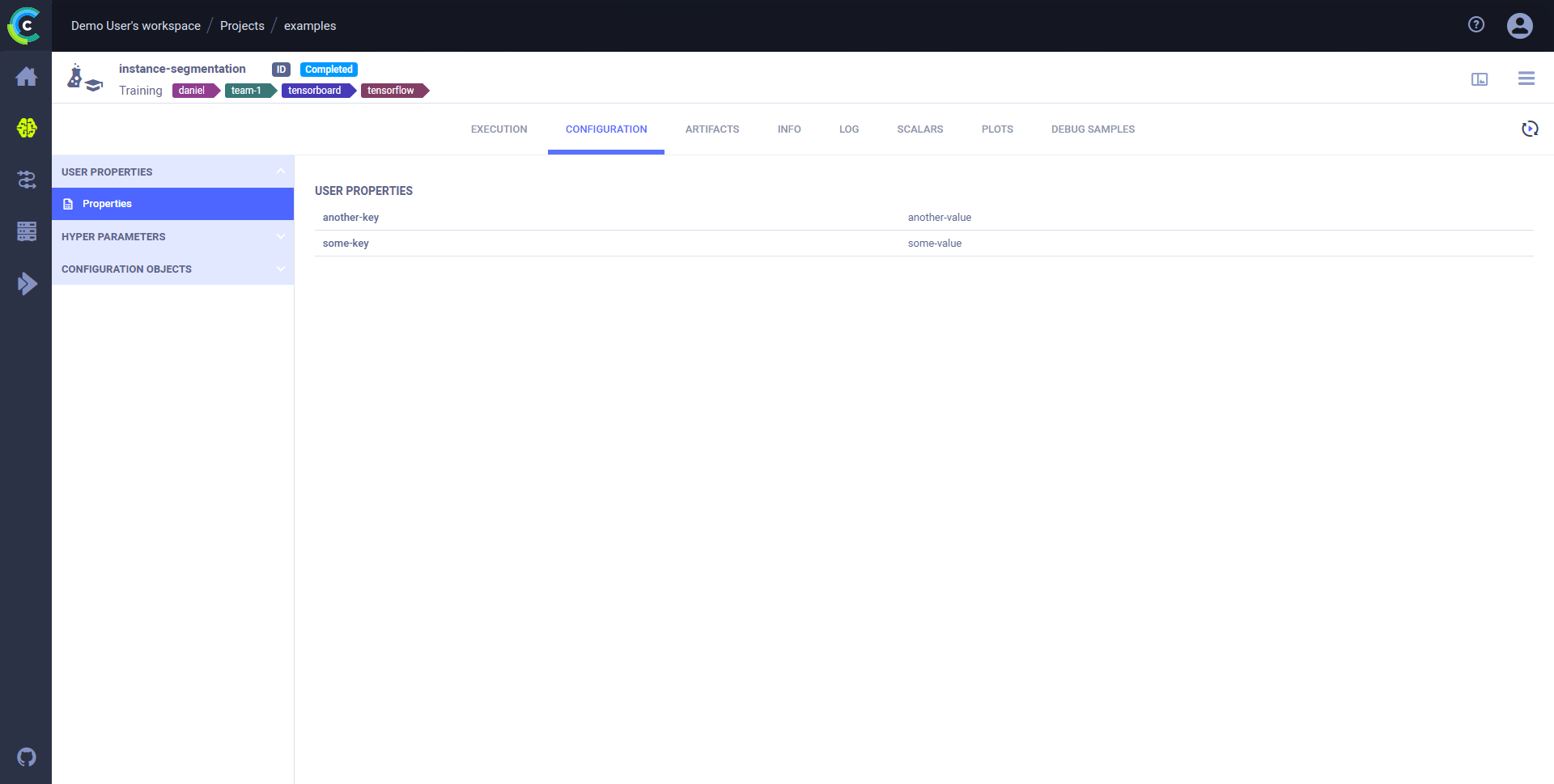The height and width of the screenshot is (784, 1554).
Task: Open the home dashboard icon in sidebar
Action: click(26, 76)
